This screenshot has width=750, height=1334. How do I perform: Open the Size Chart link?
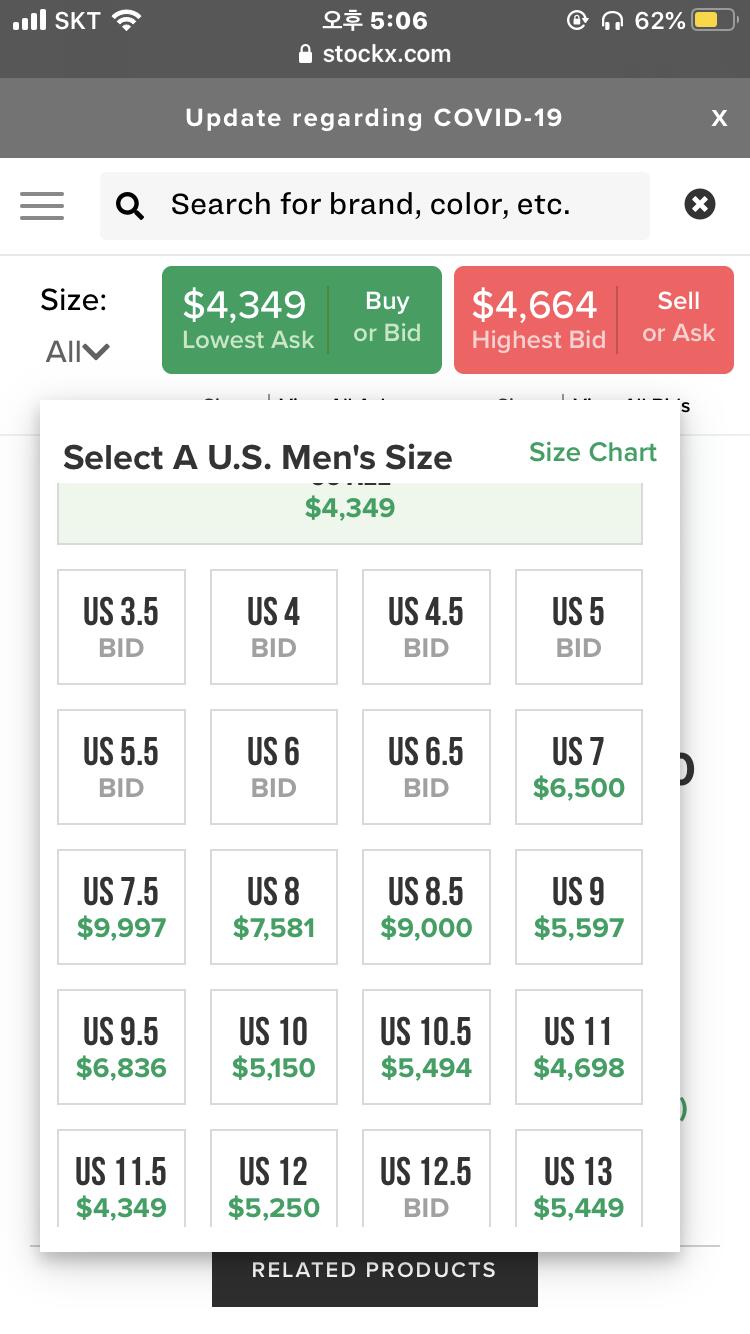[x=592, y=452]
